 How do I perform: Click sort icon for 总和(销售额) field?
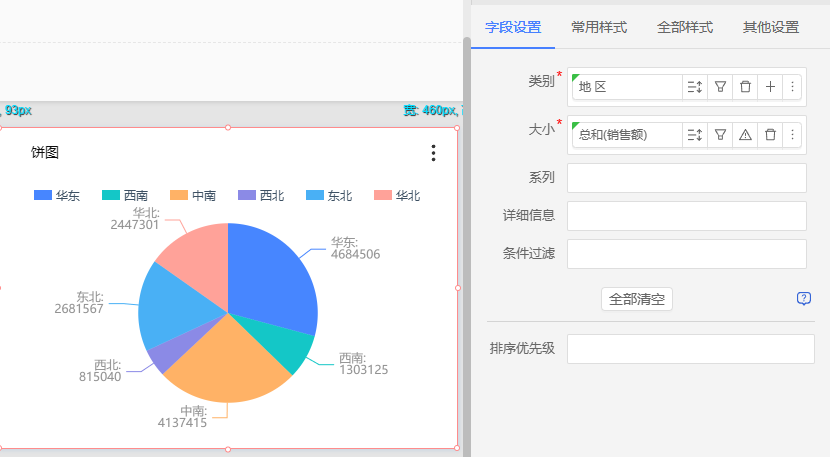pyautogui.click(x=695, y=134)
